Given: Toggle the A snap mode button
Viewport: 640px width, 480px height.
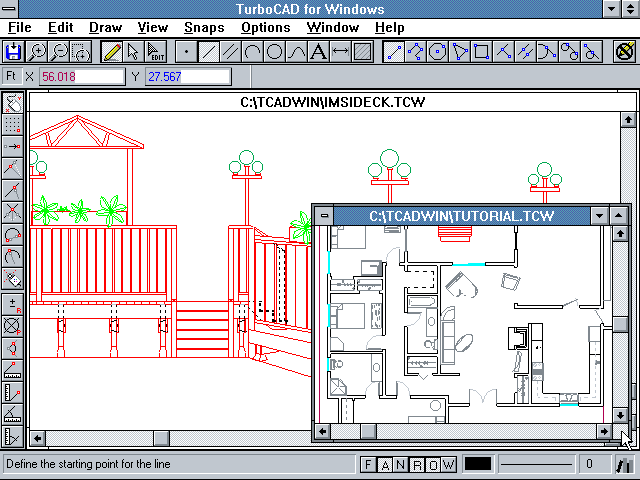Looking at the screenshot, I should tap(385, 464).
